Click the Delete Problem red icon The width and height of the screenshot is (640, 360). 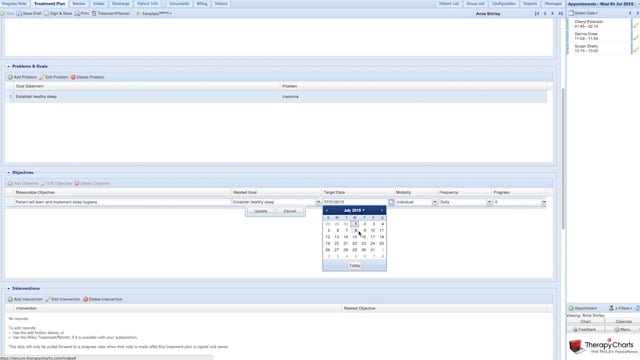pos(73,77)
